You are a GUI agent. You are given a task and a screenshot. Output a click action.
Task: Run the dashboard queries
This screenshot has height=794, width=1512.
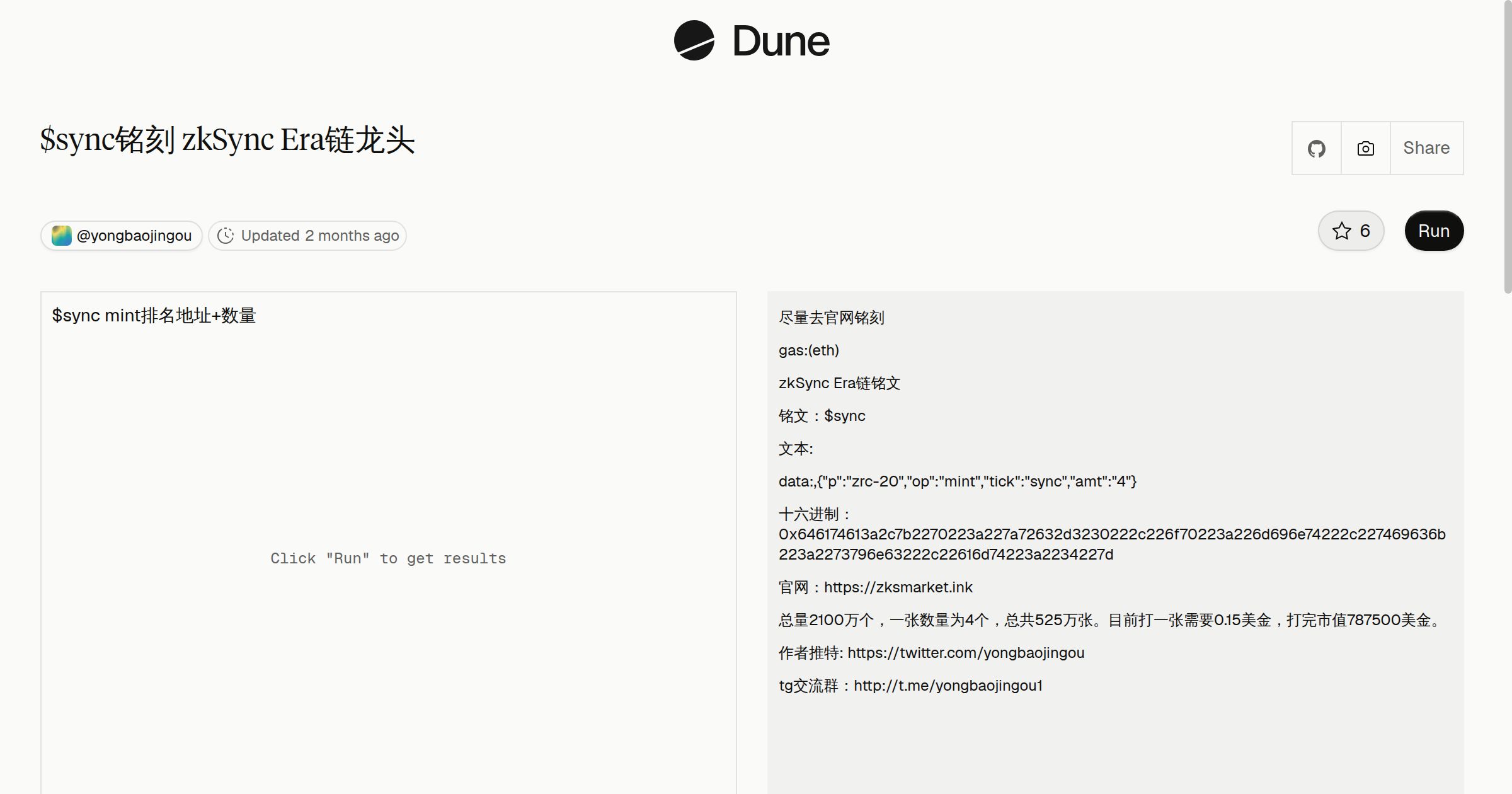click(1434, 231)
